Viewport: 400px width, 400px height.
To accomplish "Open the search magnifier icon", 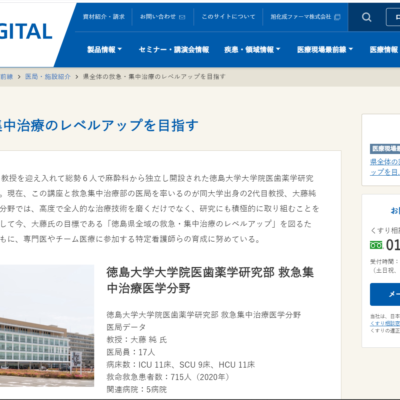I will [x=366, y=17].
